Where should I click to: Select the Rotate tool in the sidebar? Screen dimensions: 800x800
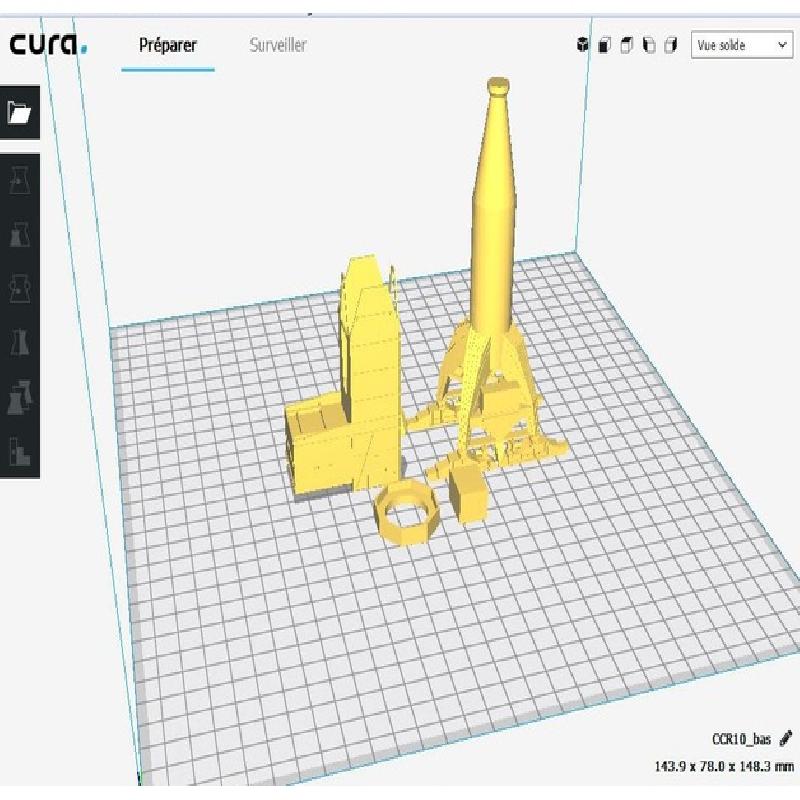19,288
